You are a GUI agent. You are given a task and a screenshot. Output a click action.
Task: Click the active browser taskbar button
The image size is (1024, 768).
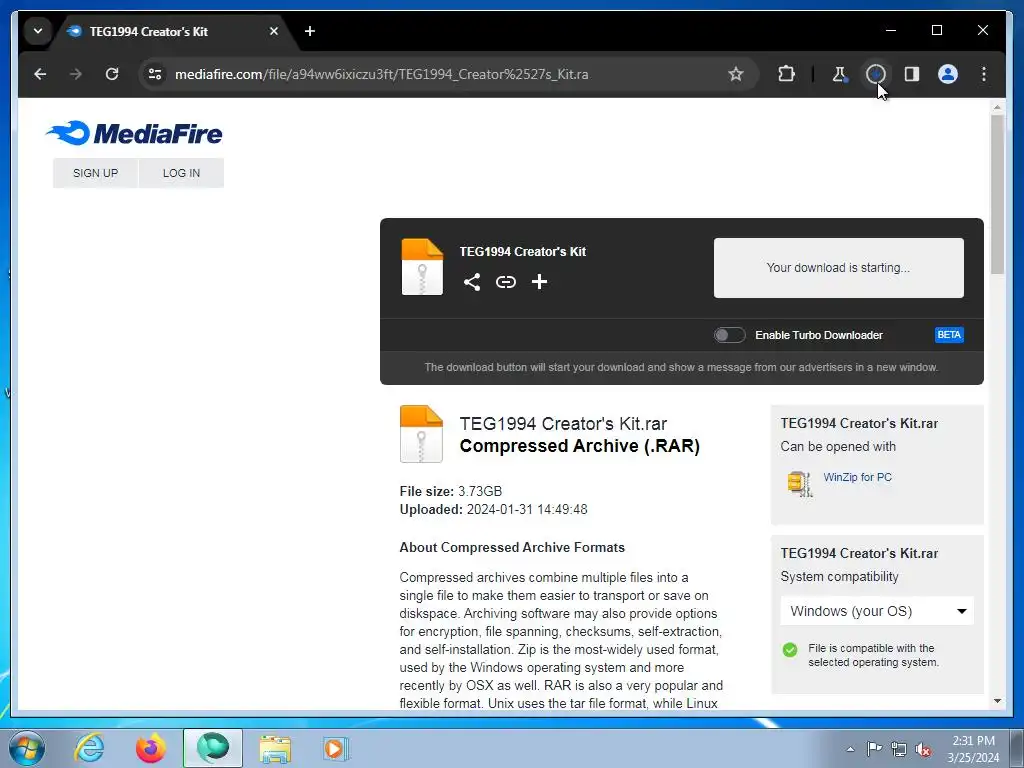(x=213, y=748)
